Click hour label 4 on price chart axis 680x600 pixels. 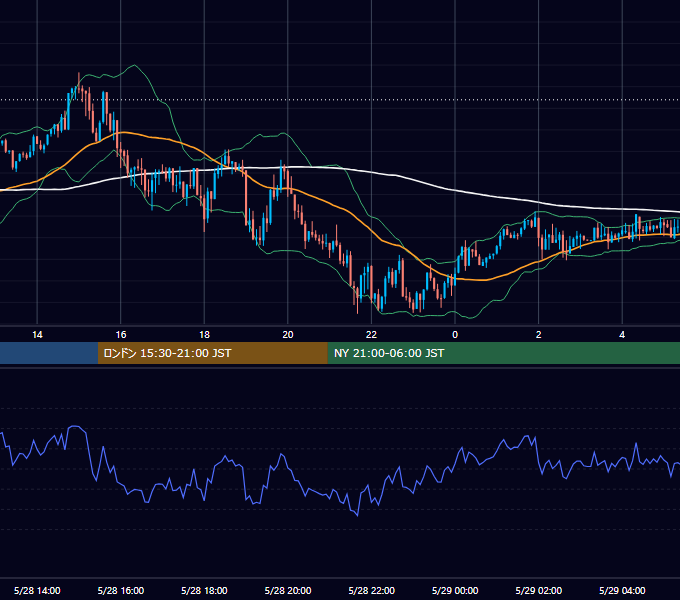point(622,335)
